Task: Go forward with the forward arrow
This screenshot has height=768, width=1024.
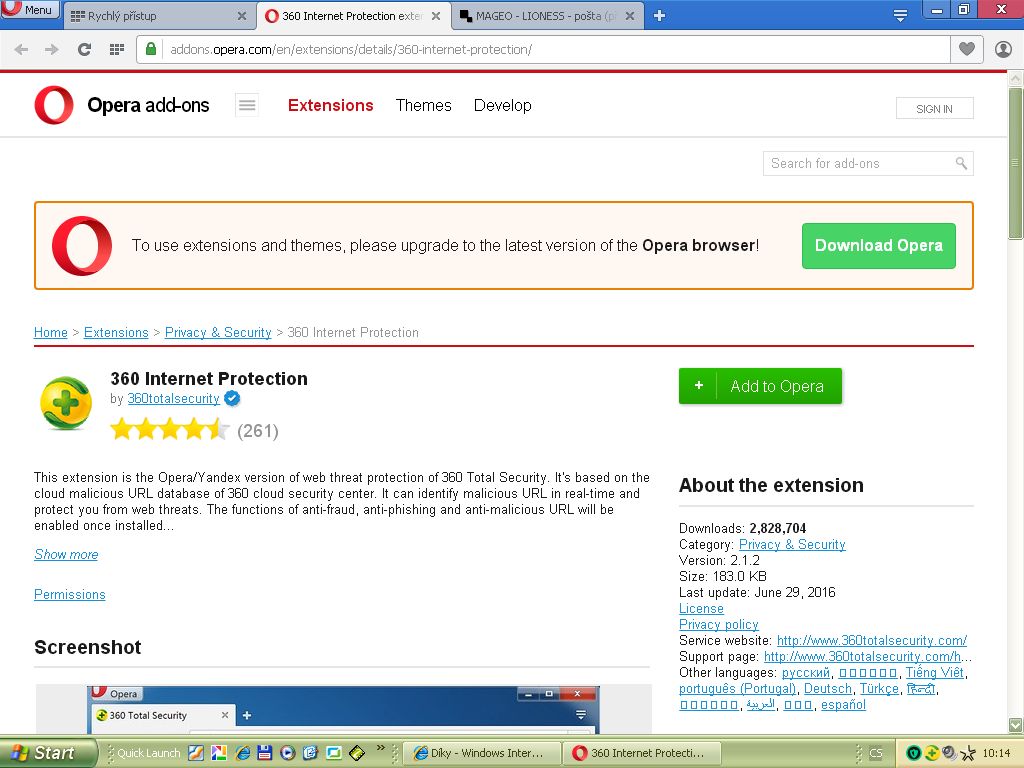Action: [52, 49]
